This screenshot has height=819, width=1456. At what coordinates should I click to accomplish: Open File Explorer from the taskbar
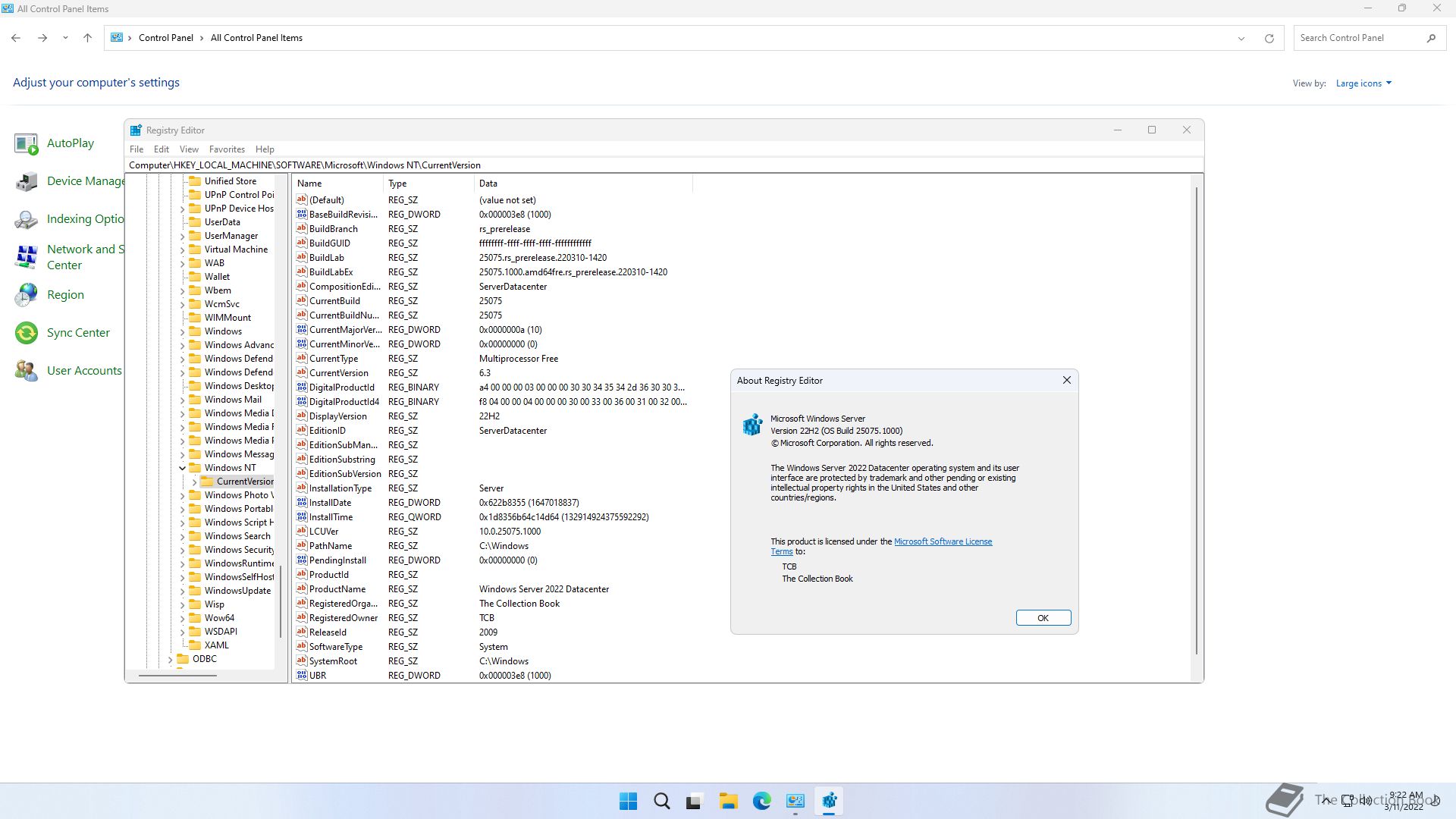tap(728, 801)
